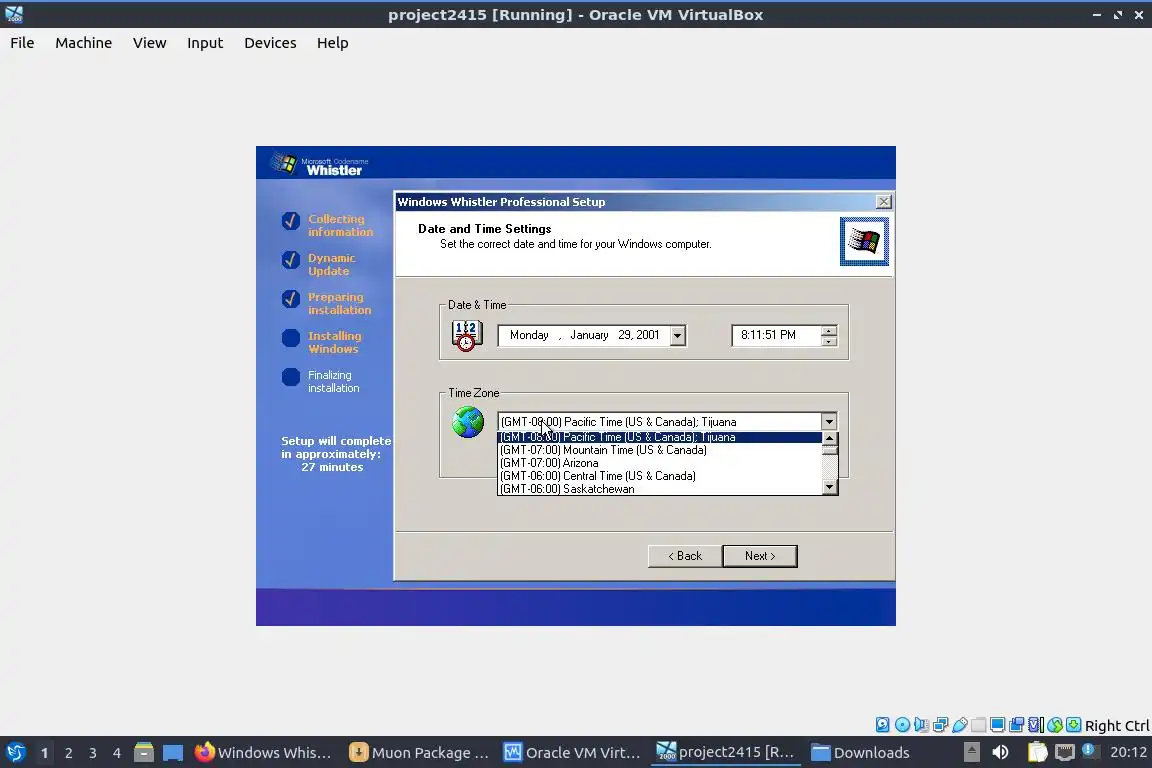
Task: Open the VirtualBox display status icon
Action: click(x=998, y=725)
